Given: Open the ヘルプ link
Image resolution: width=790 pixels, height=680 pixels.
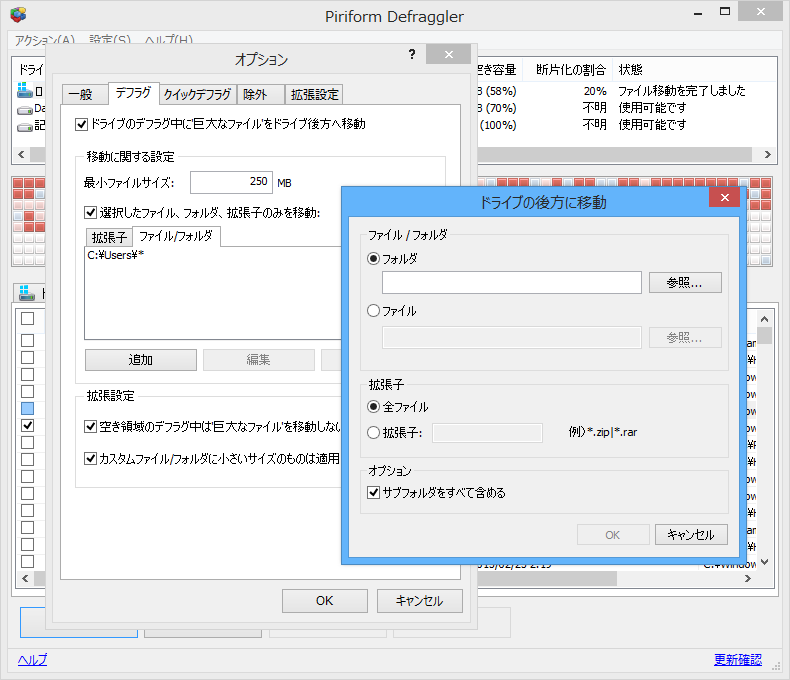Looking at the screenshot, I should tap(32, 659).
